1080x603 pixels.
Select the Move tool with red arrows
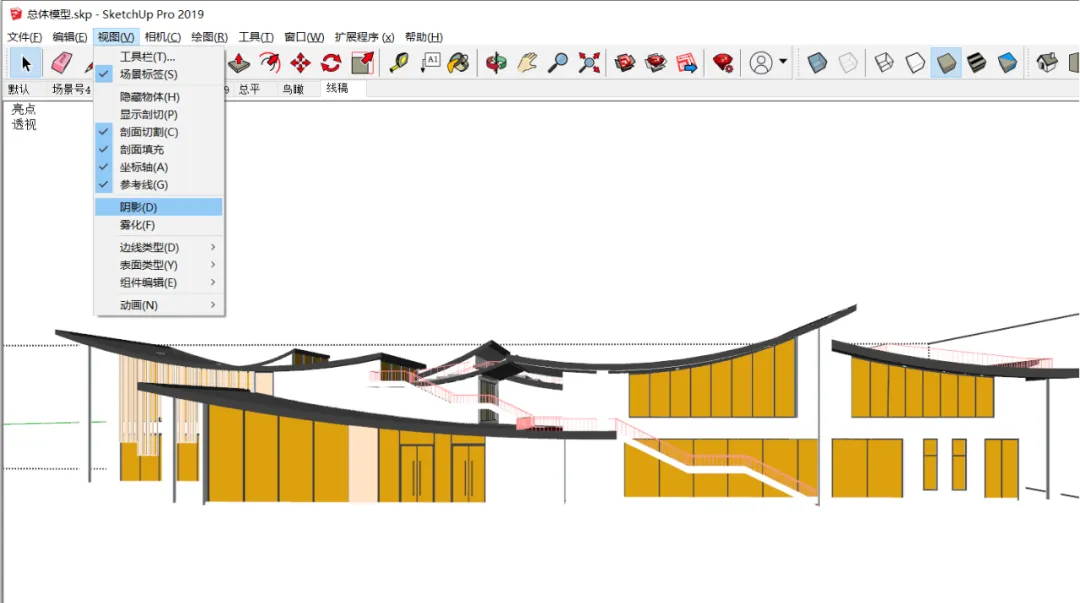pos(300,63)
